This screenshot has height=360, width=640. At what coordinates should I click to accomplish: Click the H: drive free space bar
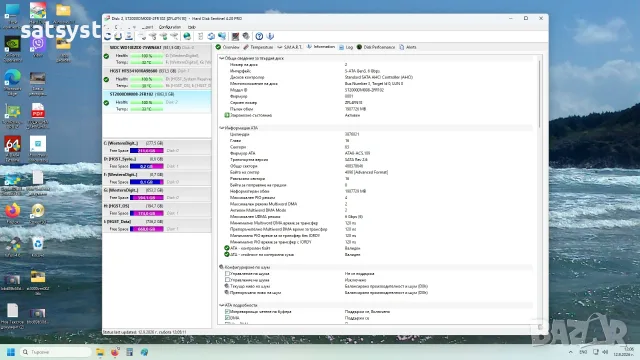tap(147, 213)
